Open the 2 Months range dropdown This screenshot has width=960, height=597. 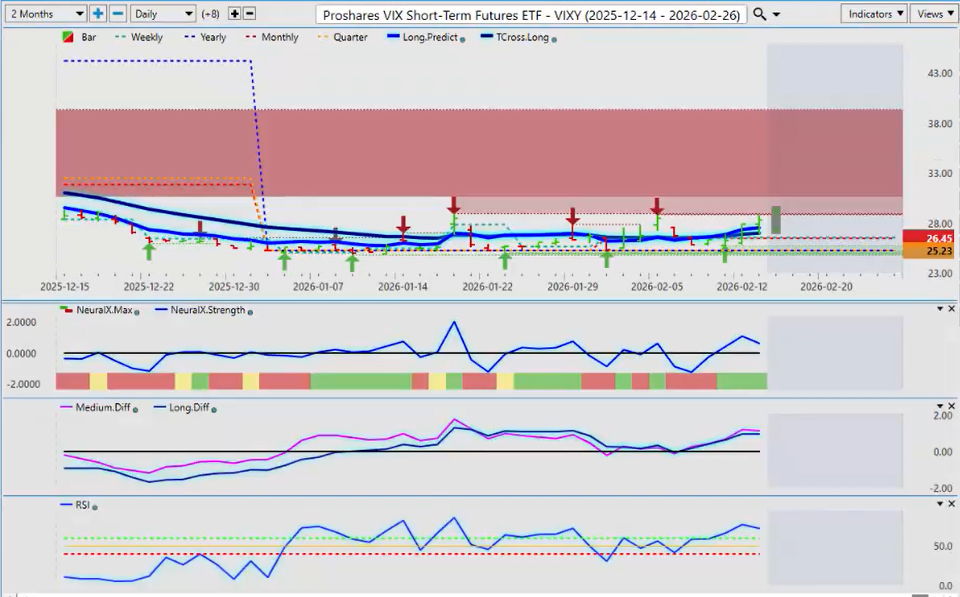(46, 14)
